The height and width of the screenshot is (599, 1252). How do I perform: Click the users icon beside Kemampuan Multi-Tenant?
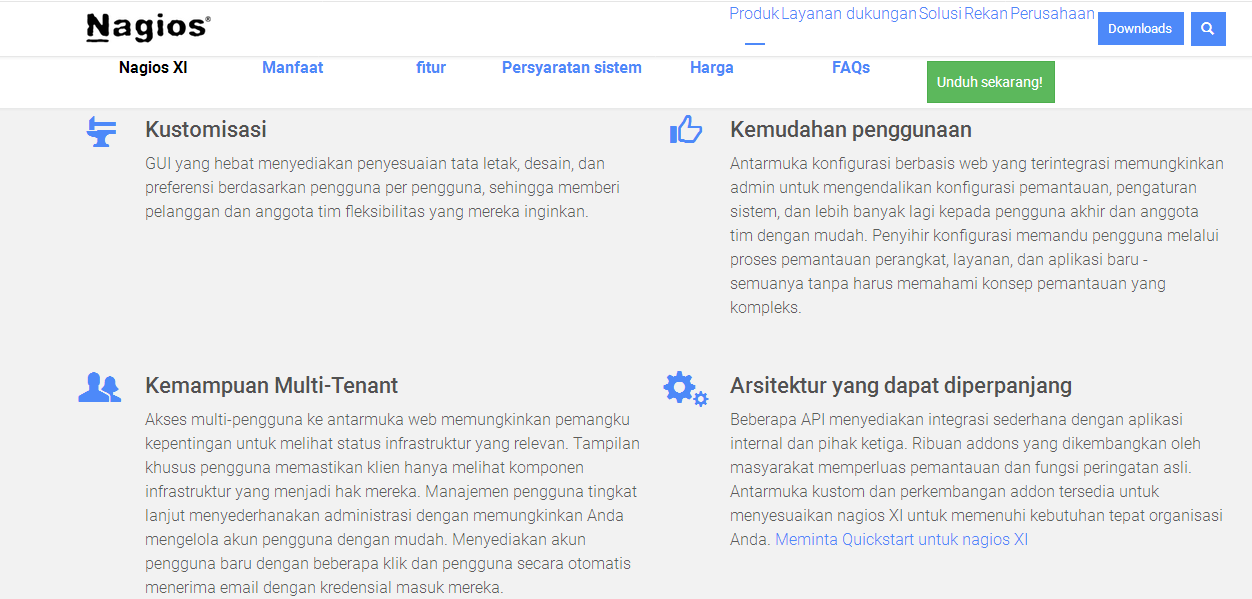pyautogui.click(x=99, y=387)
